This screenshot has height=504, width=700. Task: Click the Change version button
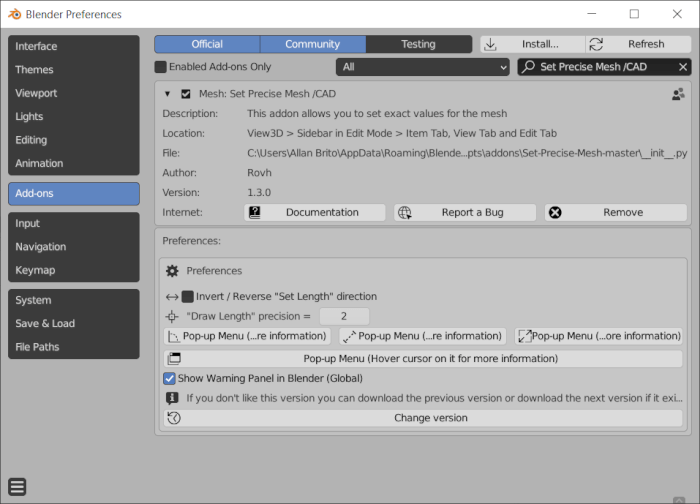tap(423, 418)
